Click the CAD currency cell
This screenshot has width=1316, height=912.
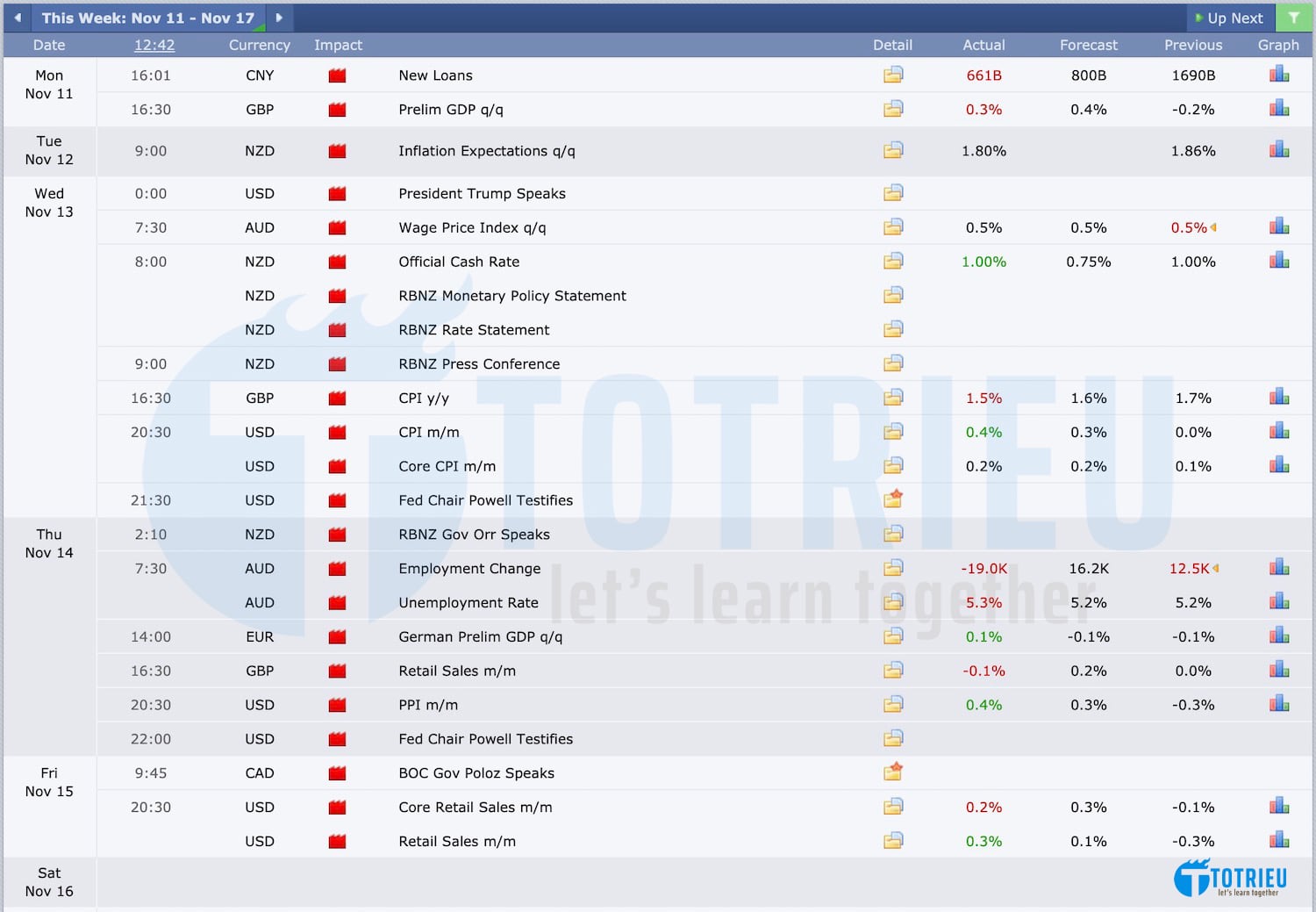click(x=260, y=773)
